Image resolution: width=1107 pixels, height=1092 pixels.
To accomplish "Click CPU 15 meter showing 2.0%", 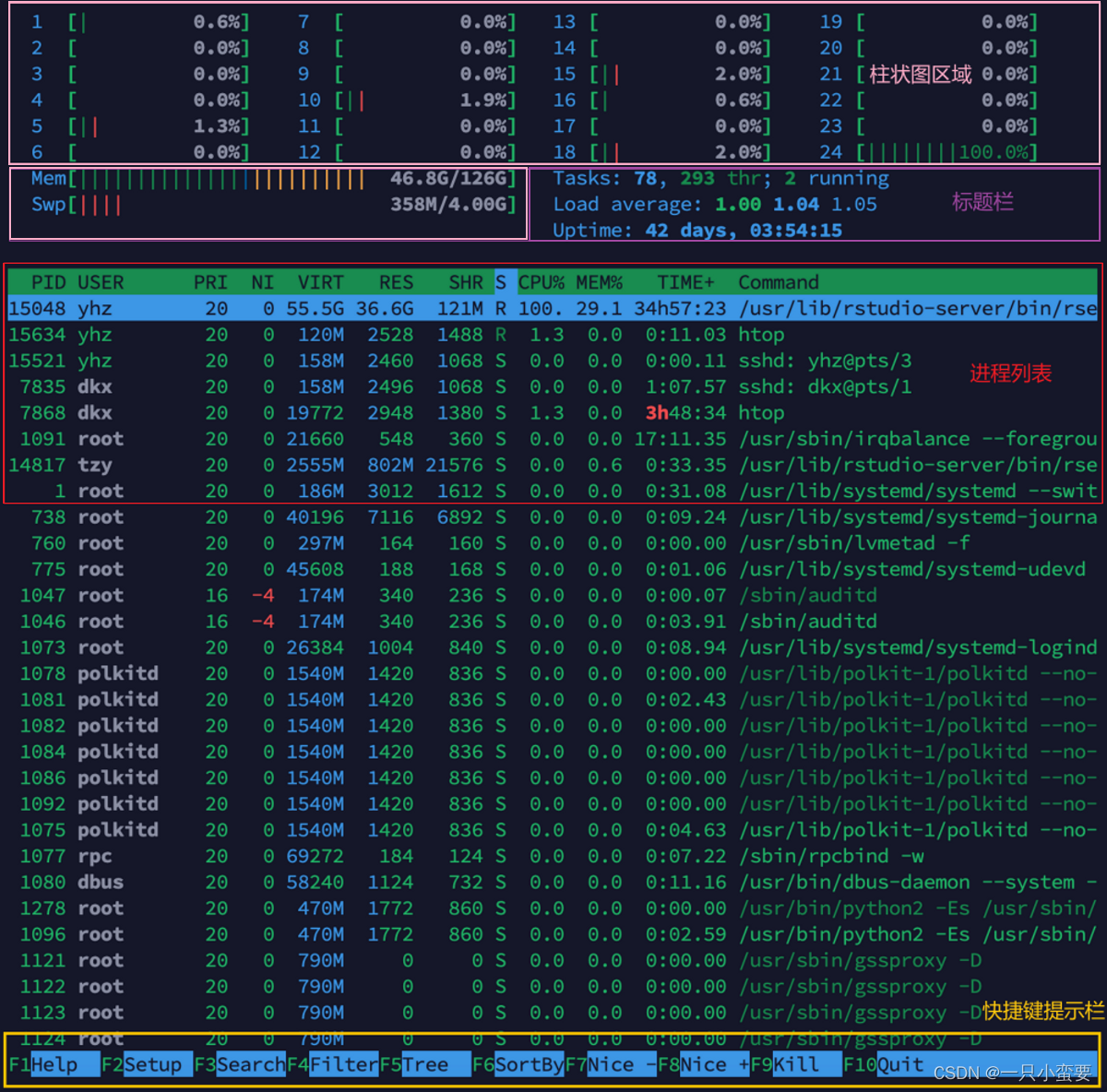I will click(662, 75).
